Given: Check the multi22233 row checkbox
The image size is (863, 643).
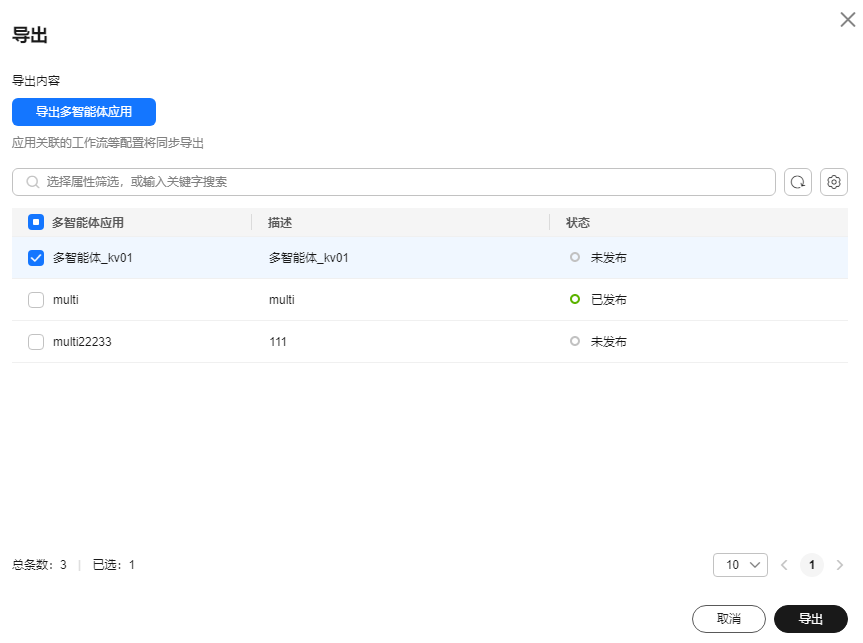Looking at the screenshot, I should pos(36,341).
